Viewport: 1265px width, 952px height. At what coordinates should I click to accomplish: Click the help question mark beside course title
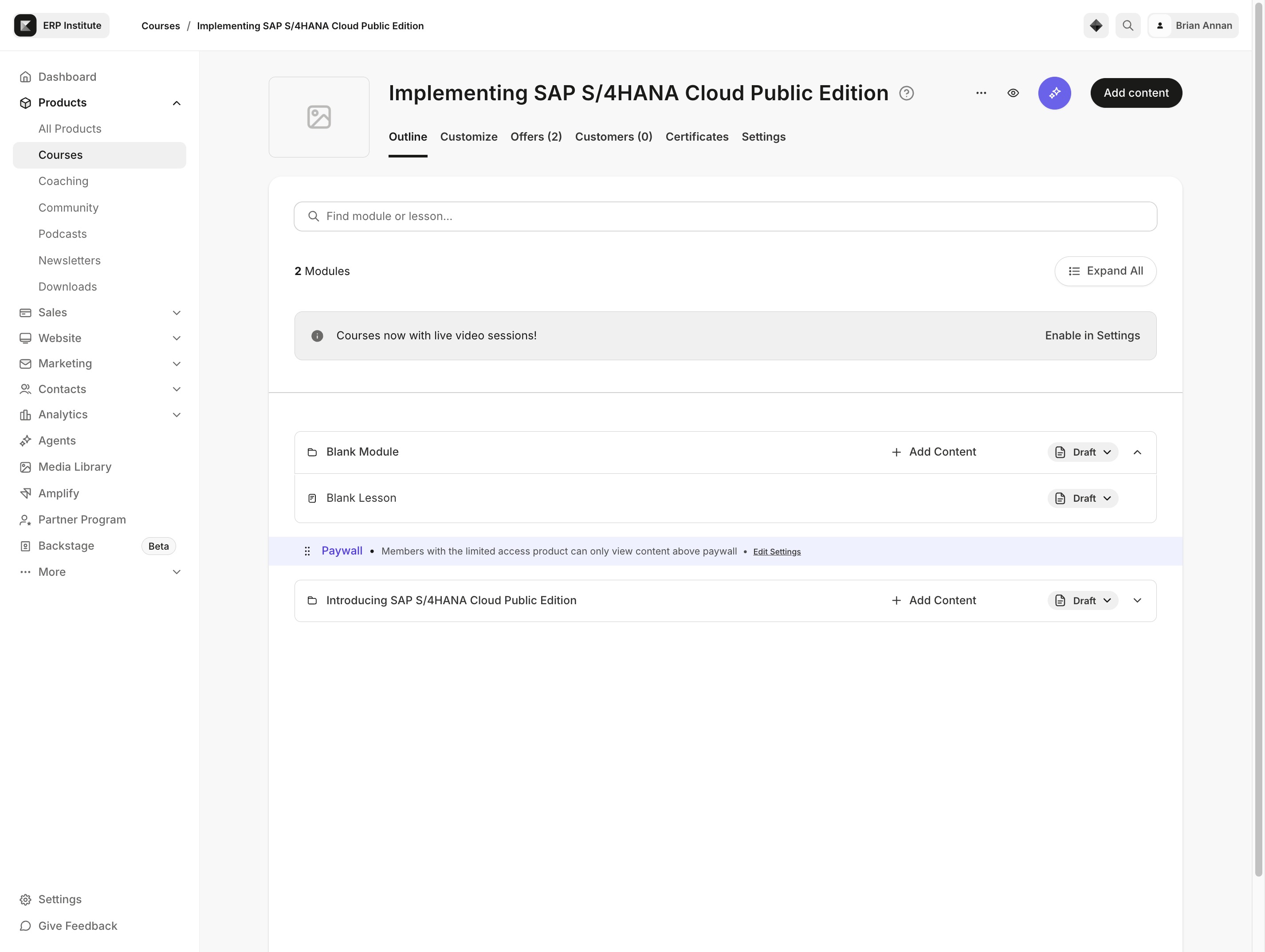pyautogui.click(x=907, y=93)
